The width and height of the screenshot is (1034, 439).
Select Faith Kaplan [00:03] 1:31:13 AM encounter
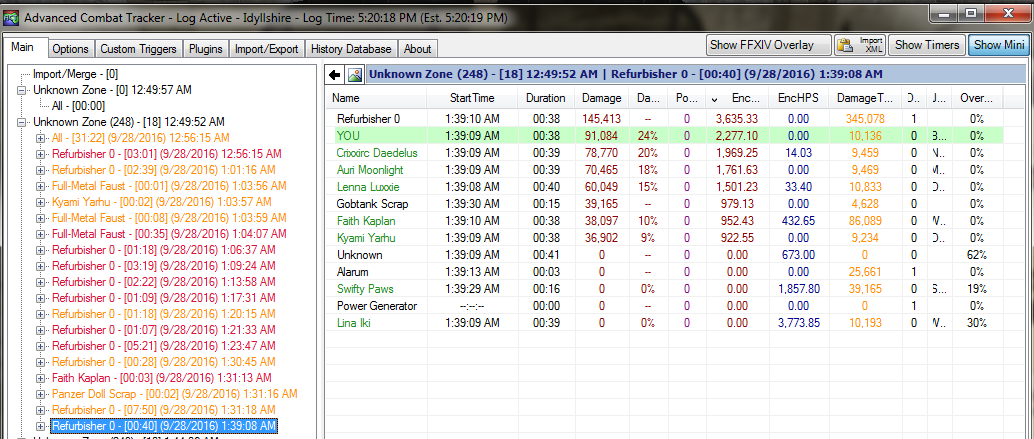pyautogui.click(x=162, y=378)
